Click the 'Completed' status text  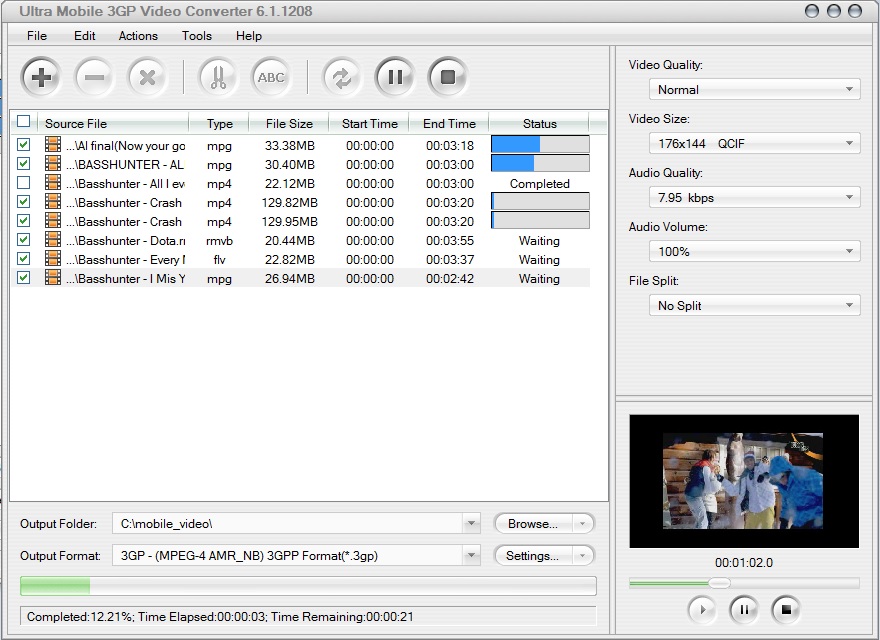[x=539, y=184]
